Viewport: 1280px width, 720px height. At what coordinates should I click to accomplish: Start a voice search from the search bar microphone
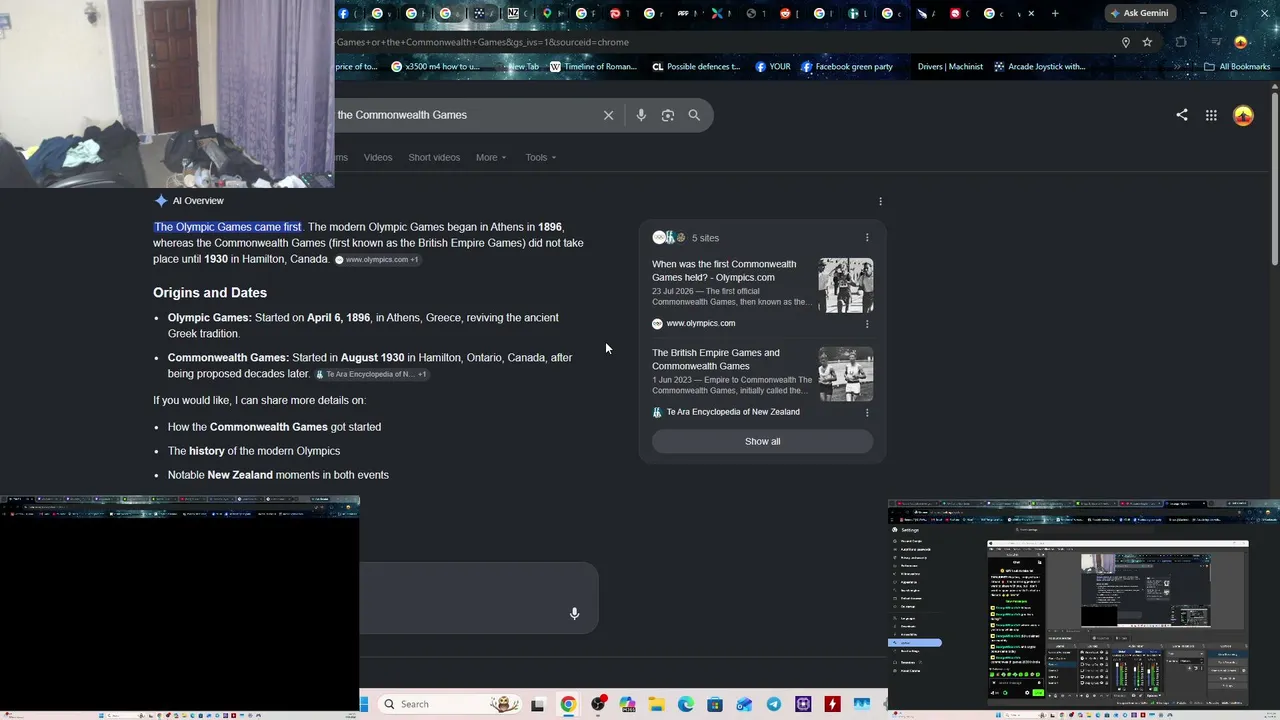click(641, 115)
